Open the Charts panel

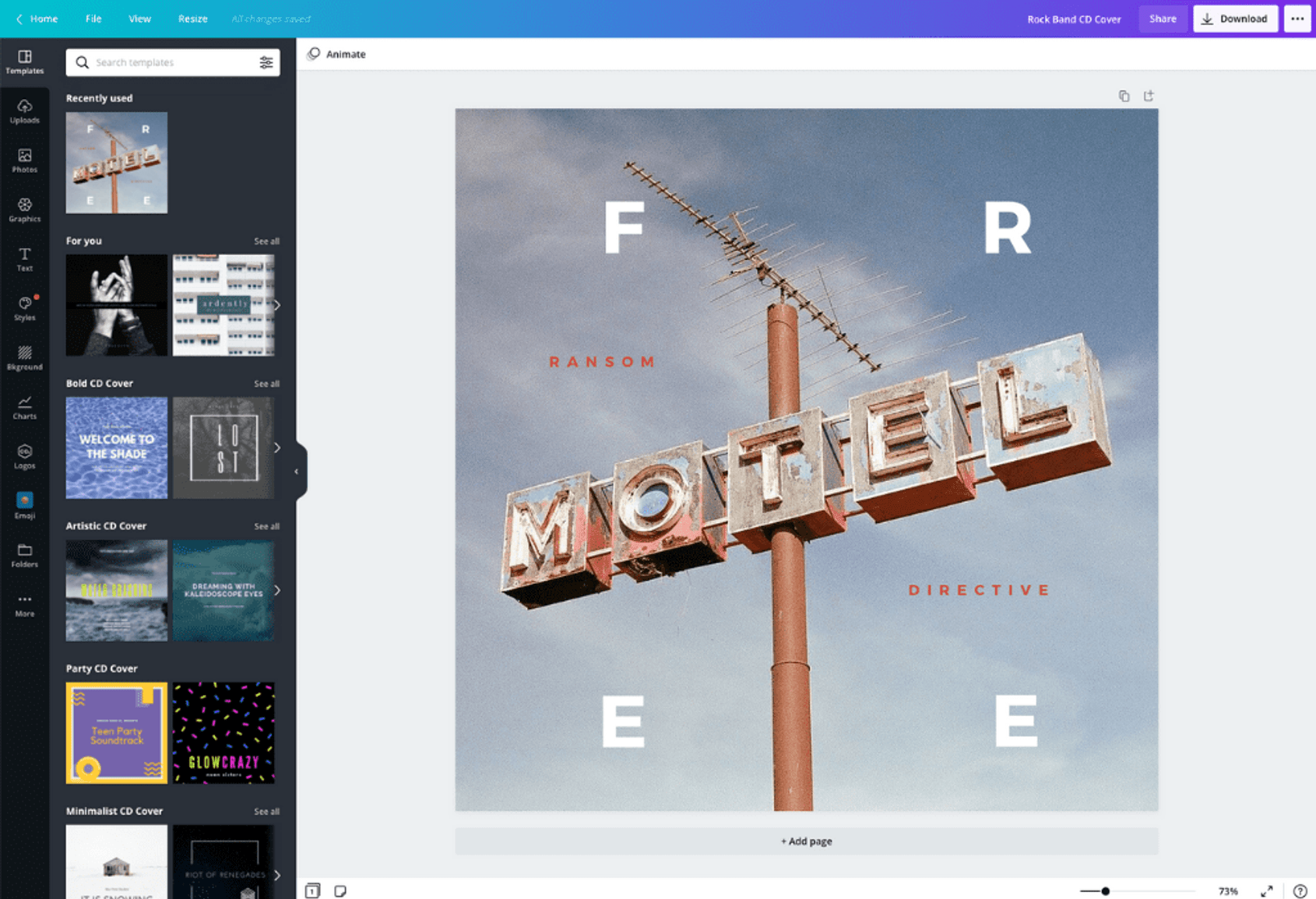tap(25, 408)
